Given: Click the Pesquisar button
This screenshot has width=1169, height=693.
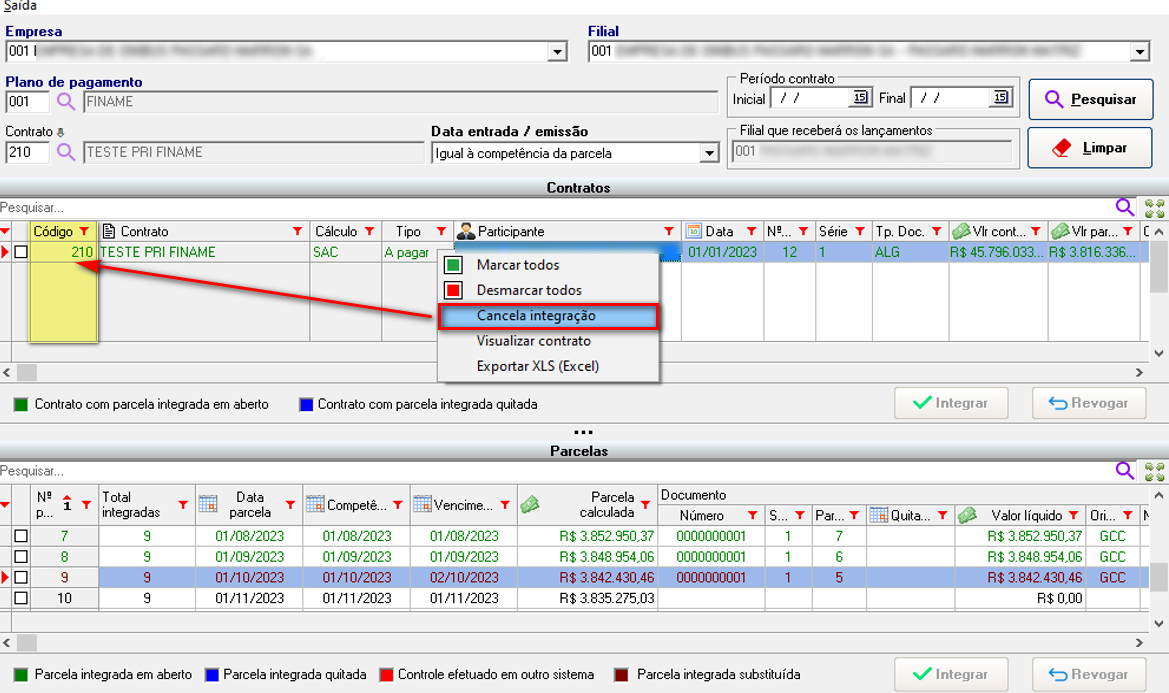Looking at the screenshot, I should 1091,99.
